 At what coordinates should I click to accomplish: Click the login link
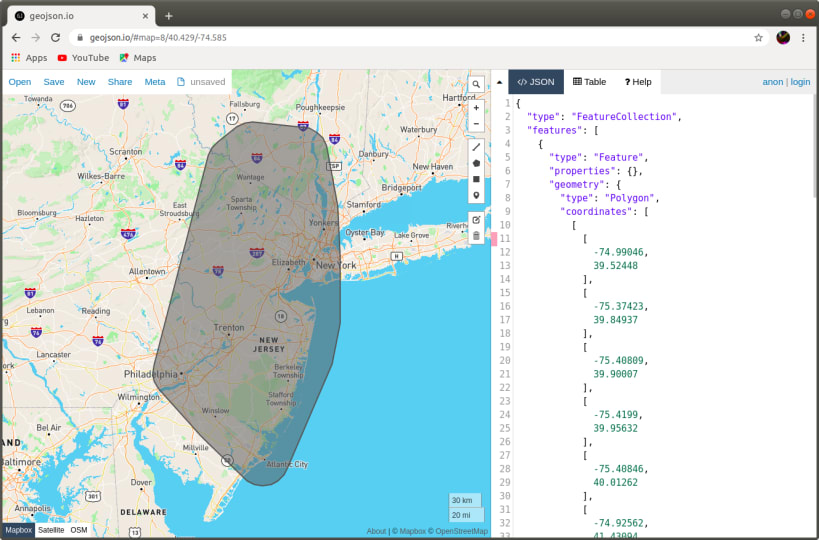pos(800,82)
